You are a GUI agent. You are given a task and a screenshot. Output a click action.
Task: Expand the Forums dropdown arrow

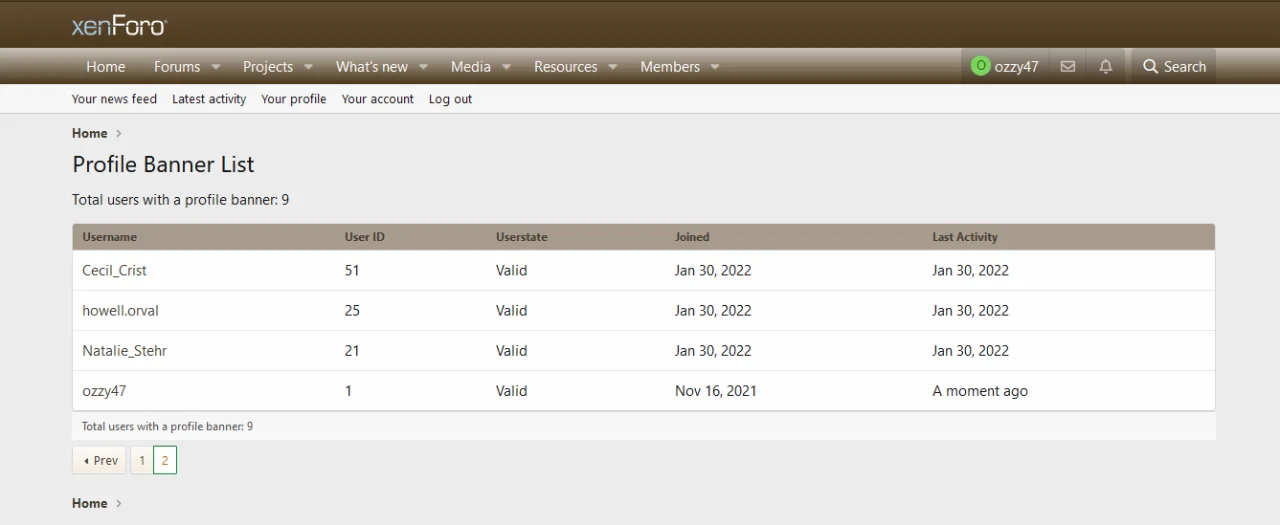point(215,67)
